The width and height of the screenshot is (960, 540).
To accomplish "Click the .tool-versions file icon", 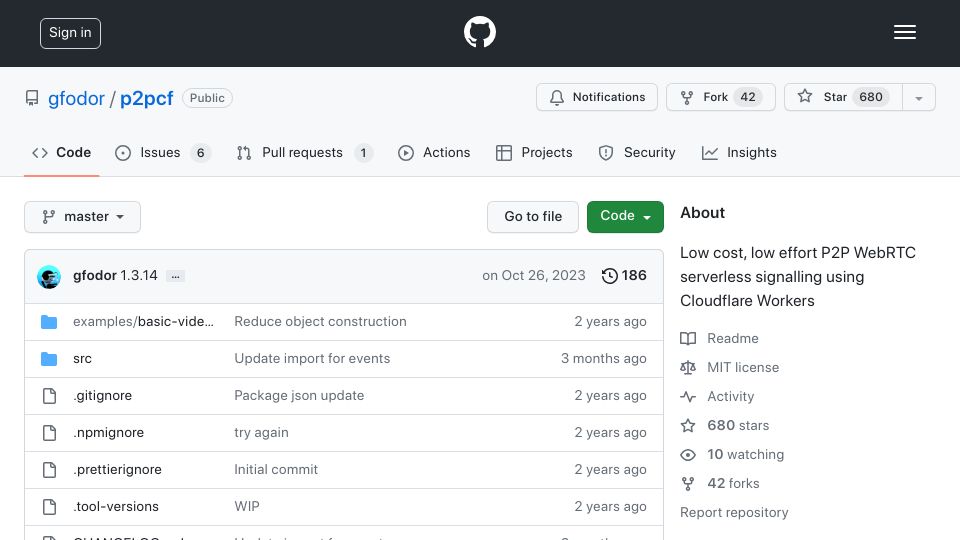I will 50,507.
